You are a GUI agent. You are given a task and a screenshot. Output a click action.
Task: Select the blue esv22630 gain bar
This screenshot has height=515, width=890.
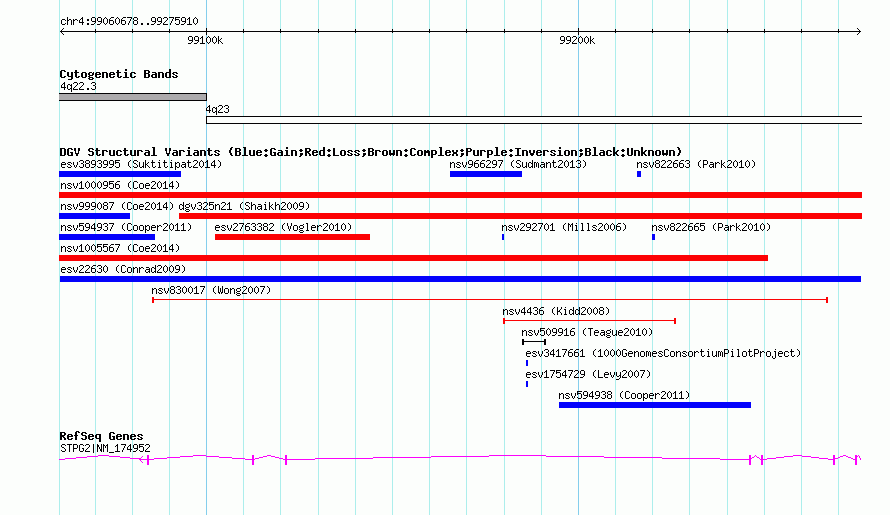coord(460,279)
